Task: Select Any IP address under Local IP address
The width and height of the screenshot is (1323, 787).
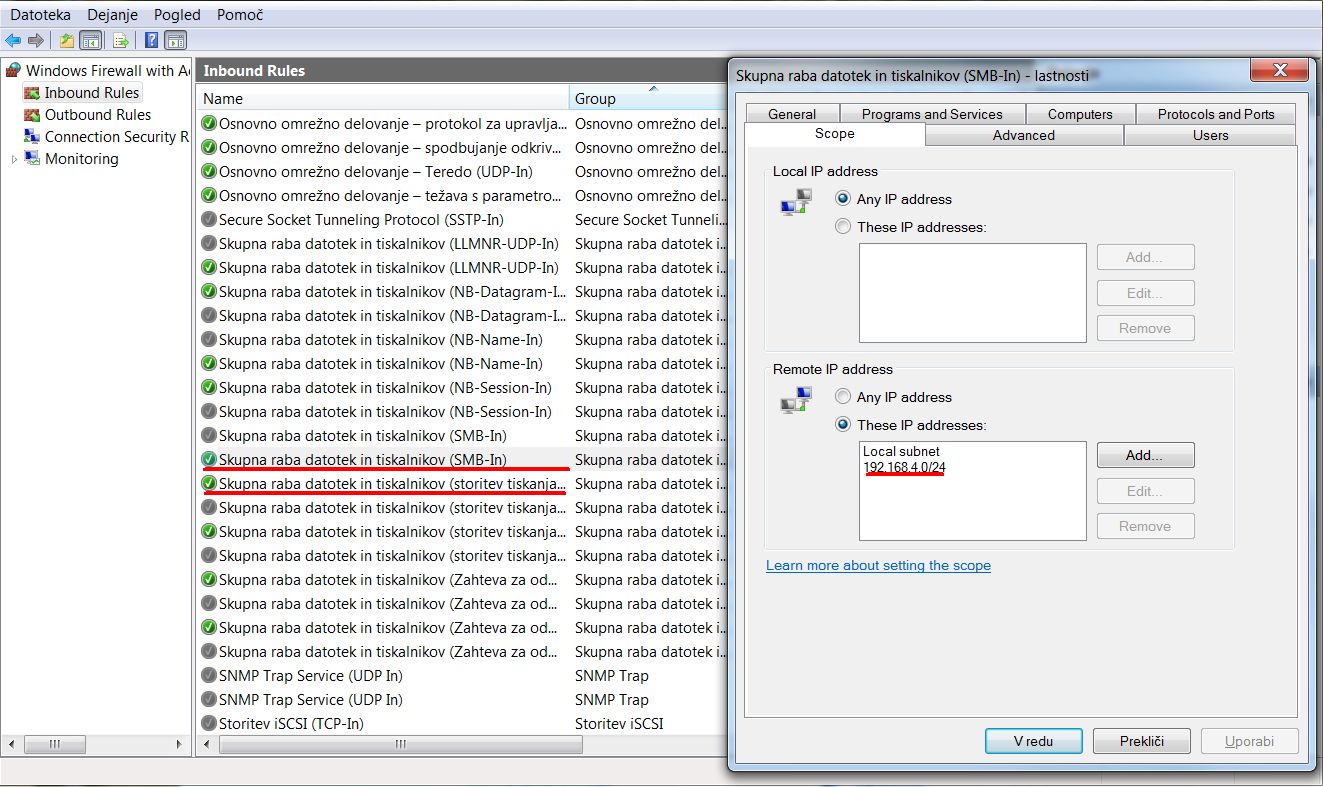Action: click(843, 199)
